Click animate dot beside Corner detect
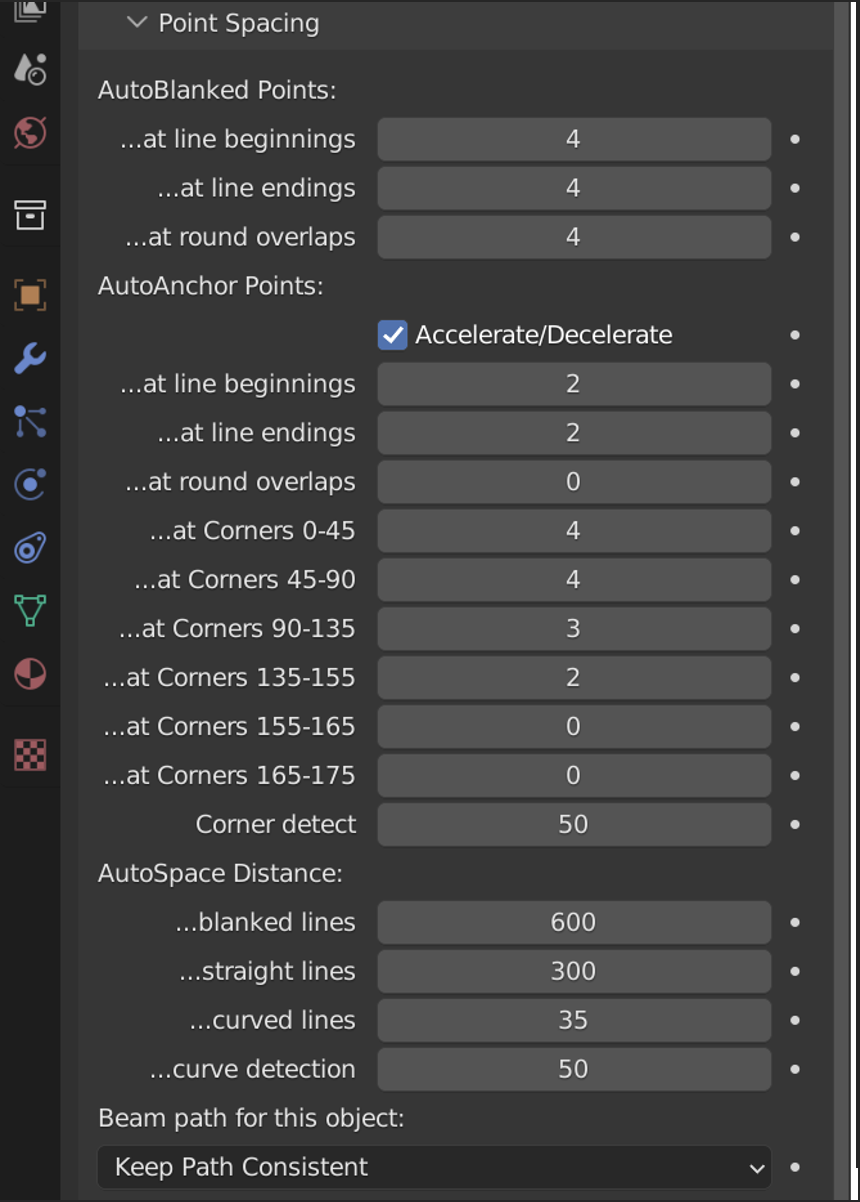 click(x=795, y=825)
